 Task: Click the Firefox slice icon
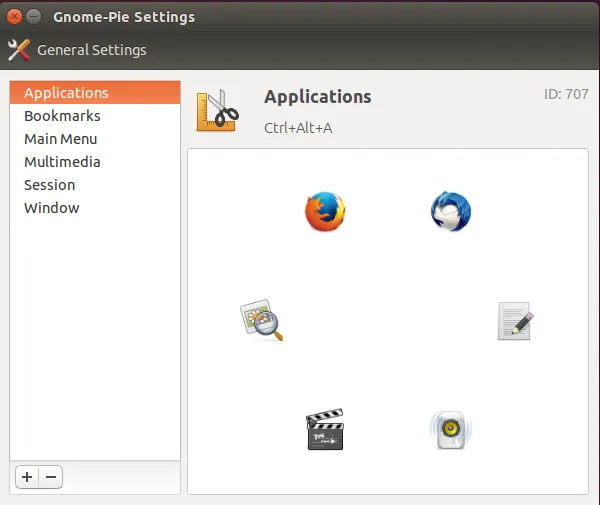click(325, 212)
